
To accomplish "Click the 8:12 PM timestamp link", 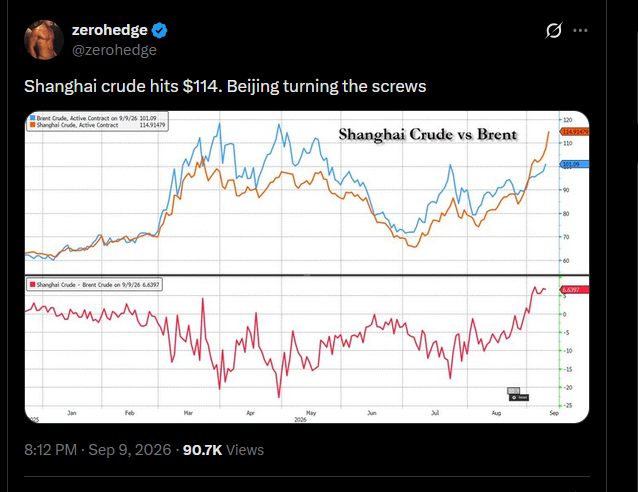I will [50, 450].
